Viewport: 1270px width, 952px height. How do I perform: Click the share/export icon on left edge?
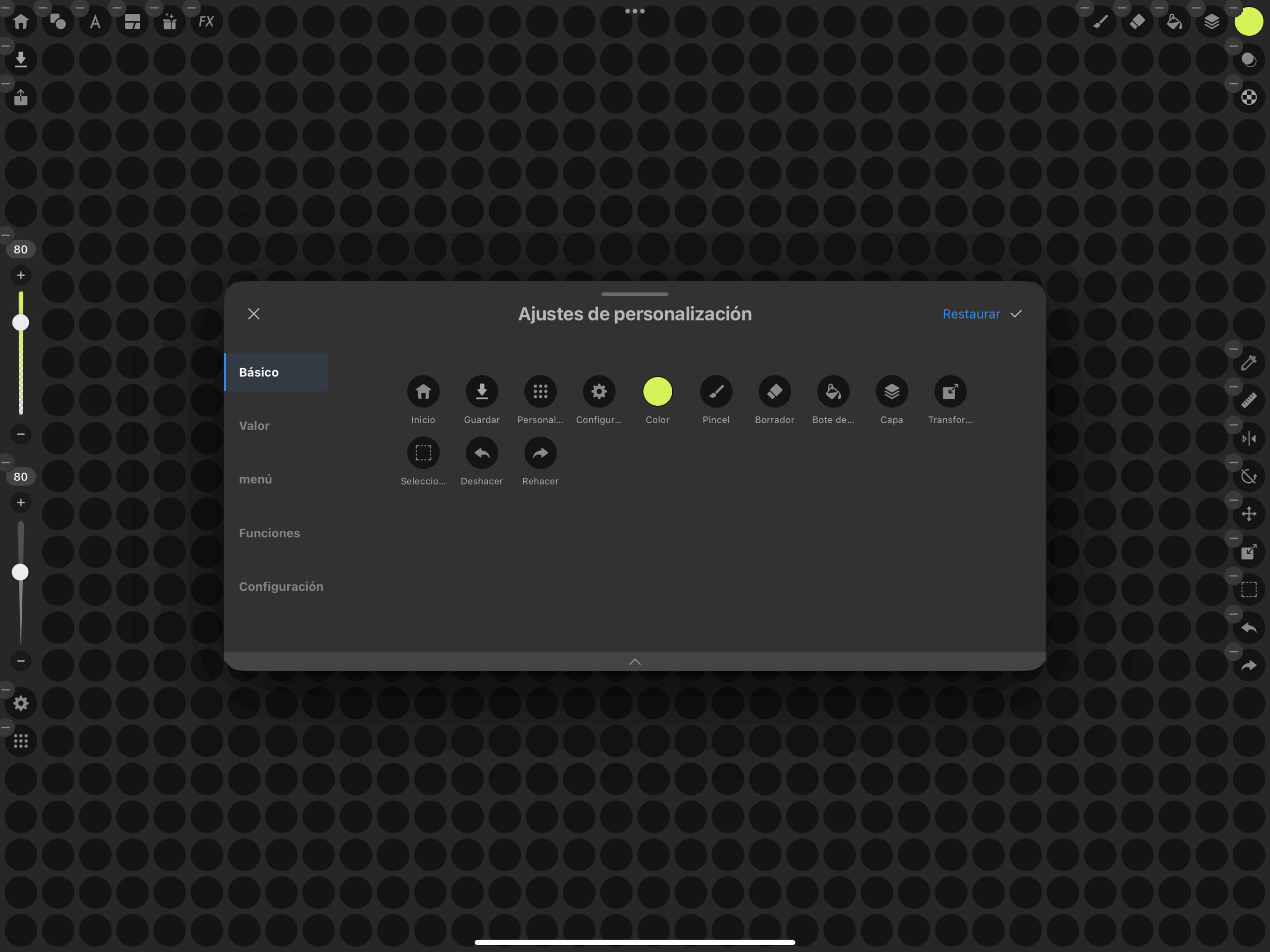point(21,97)
